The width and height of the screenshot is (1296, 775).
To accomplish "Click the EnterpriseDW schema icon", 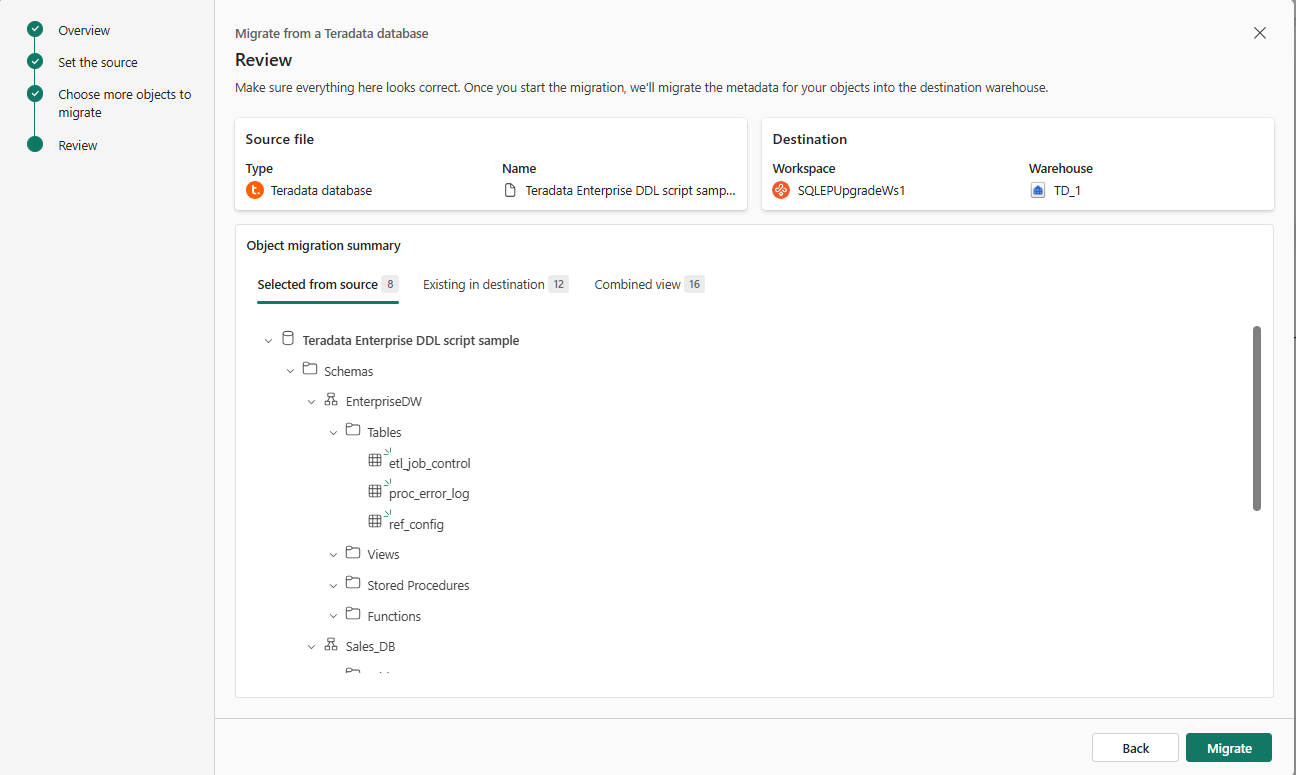I will pos(331,400).
